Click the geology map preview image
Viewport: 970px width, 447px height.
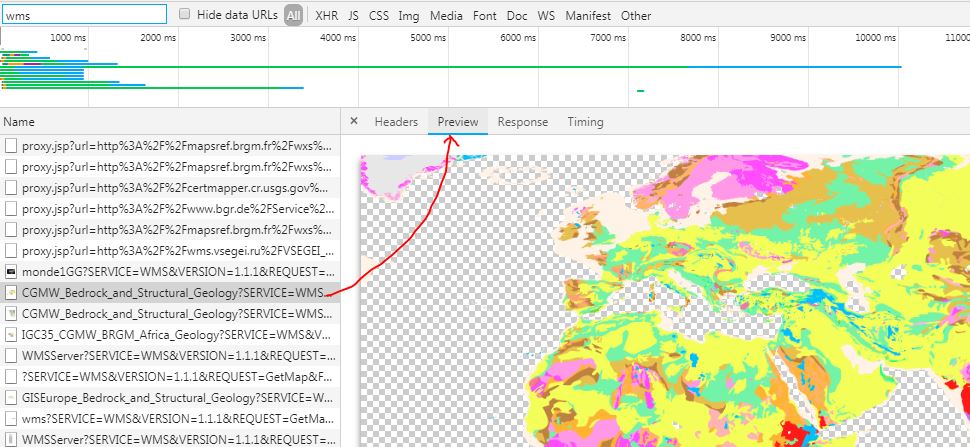pyautogui.click(x=665, y=300)
